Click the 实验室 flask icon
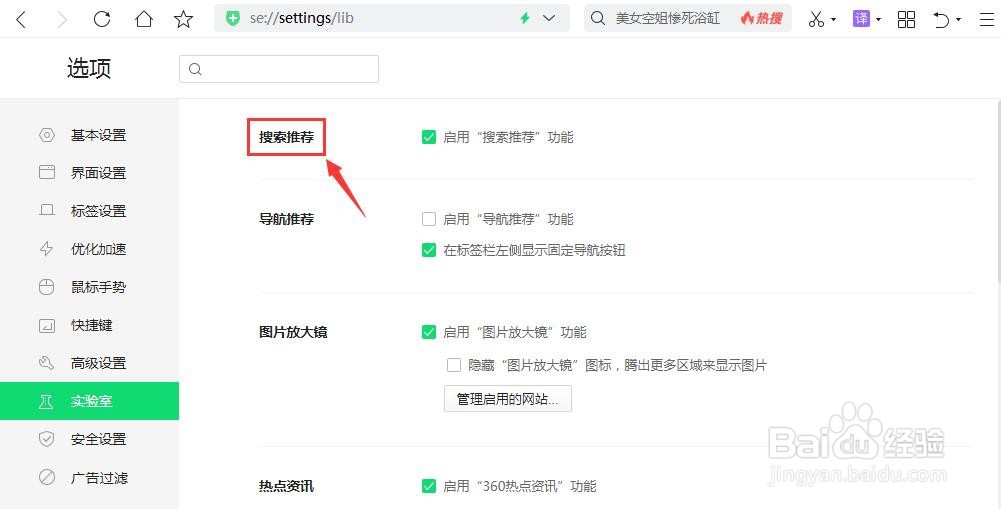Viewport: 1001px width, 509px height. pyautogui.click(x=46, y=402)
